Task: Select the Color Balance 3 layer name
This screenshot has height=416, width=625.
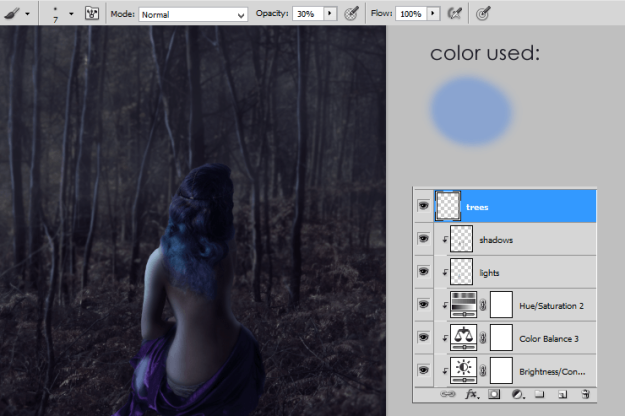Action: pos(548,339)
